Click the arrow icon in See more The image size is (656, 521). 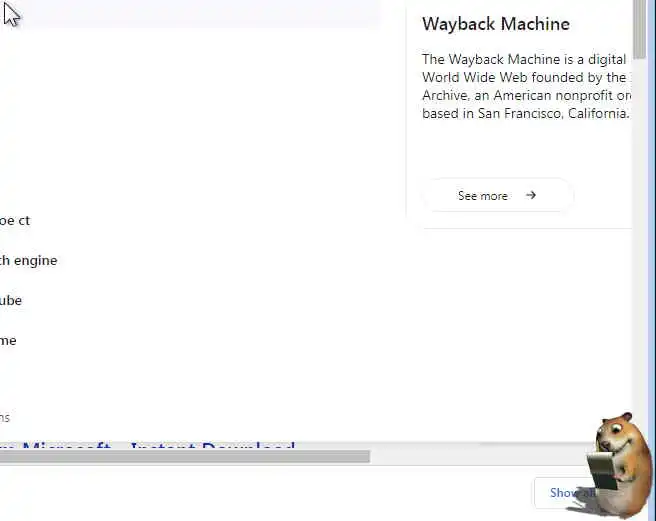[531, 195]
